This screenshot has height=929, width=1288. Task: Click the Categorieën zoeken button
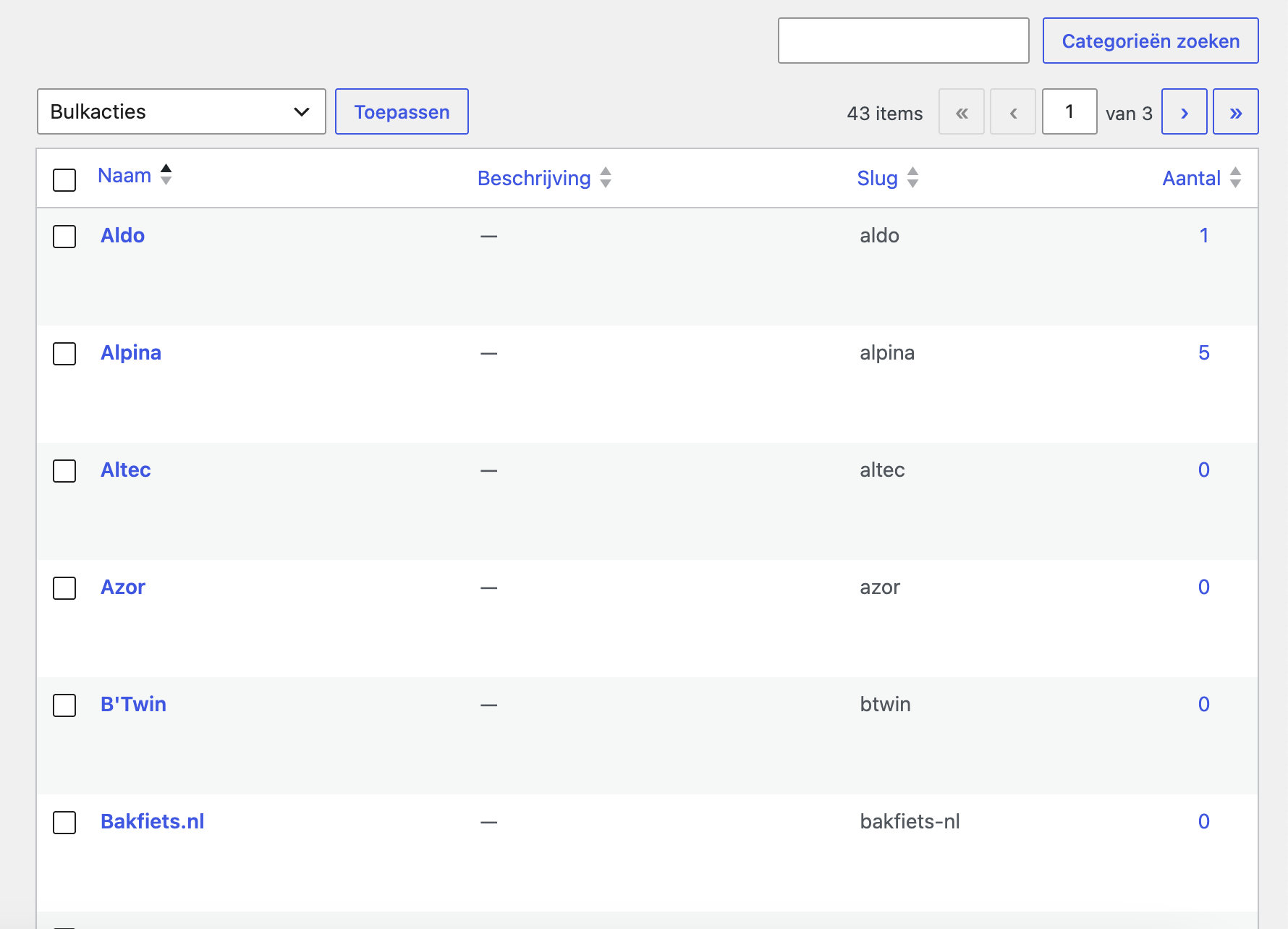[x=1151, y=41]
